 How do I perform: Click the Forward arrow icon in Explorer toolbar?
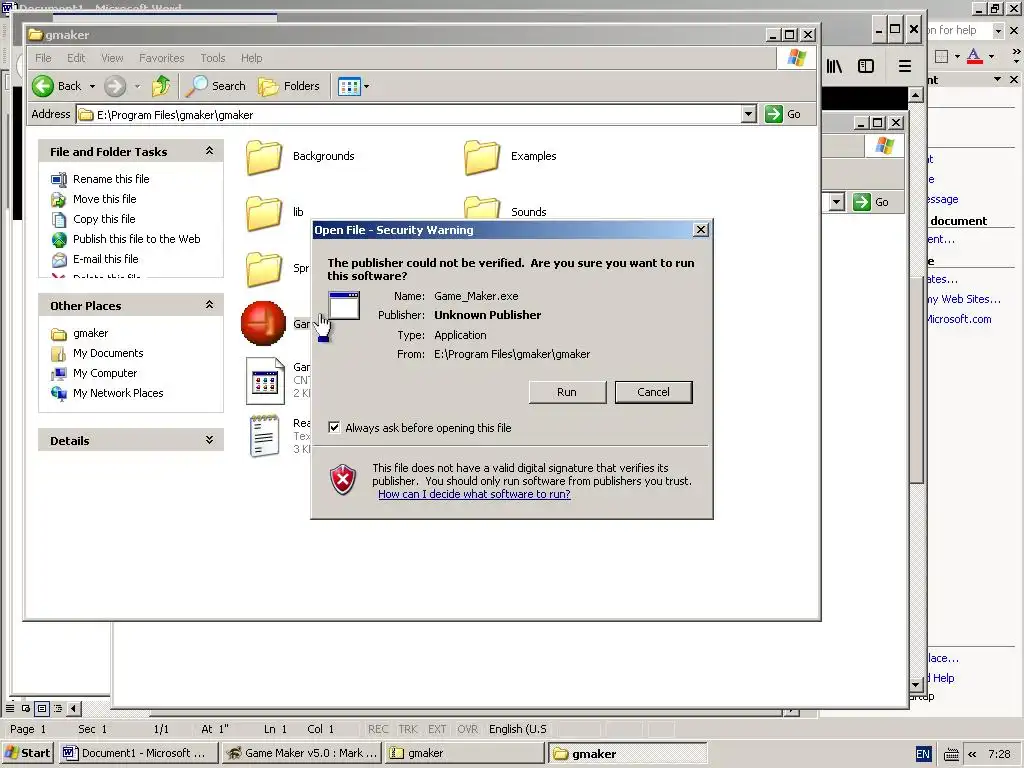[x=115, y=86]
